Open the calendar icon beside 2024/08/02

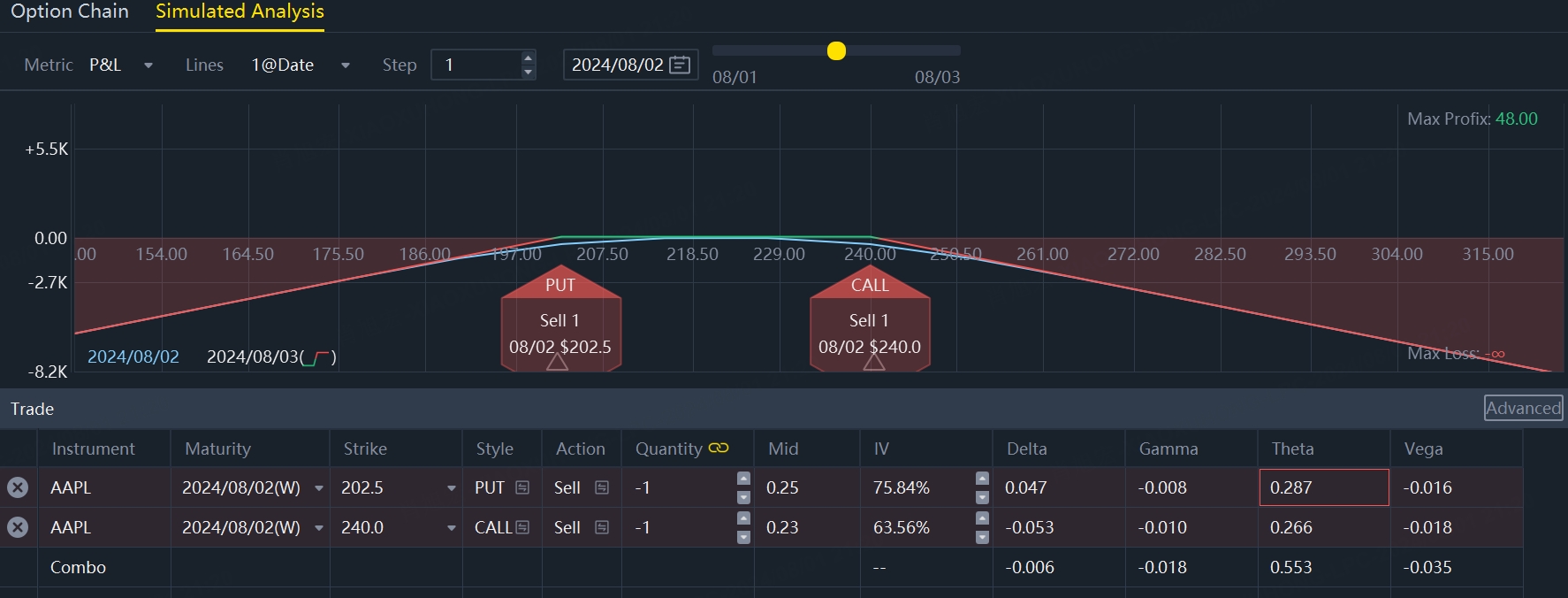click(680, 65)
